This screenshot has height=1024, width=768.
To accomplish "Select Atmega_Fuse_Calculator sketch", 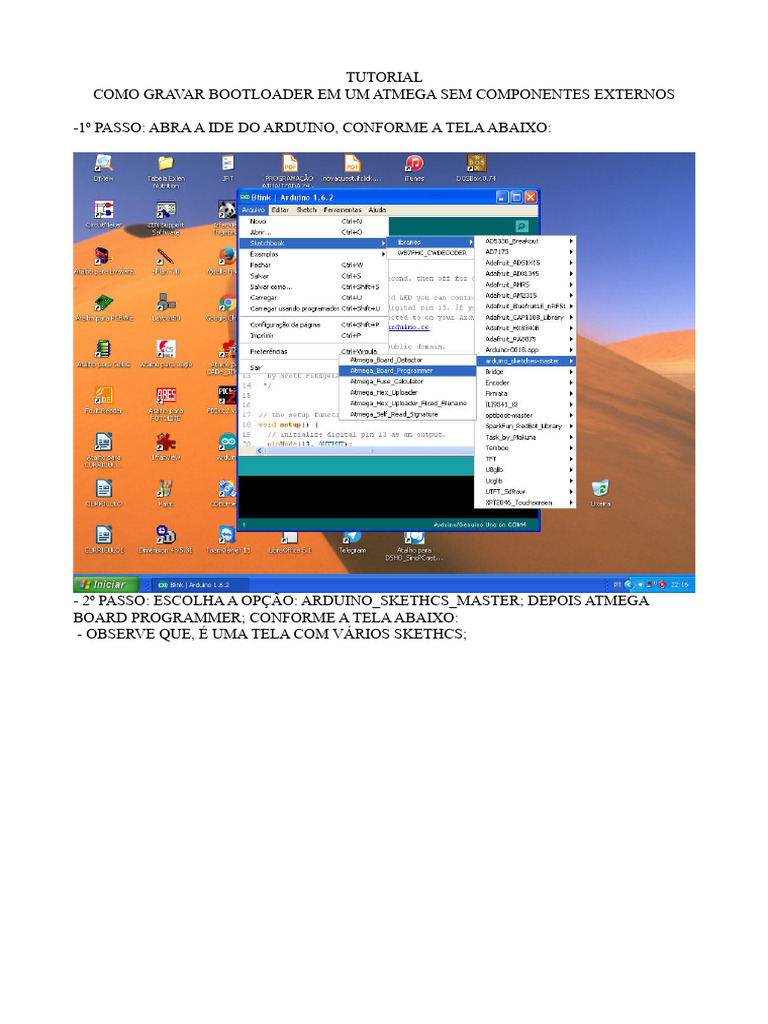I will (x=408, y=381).
